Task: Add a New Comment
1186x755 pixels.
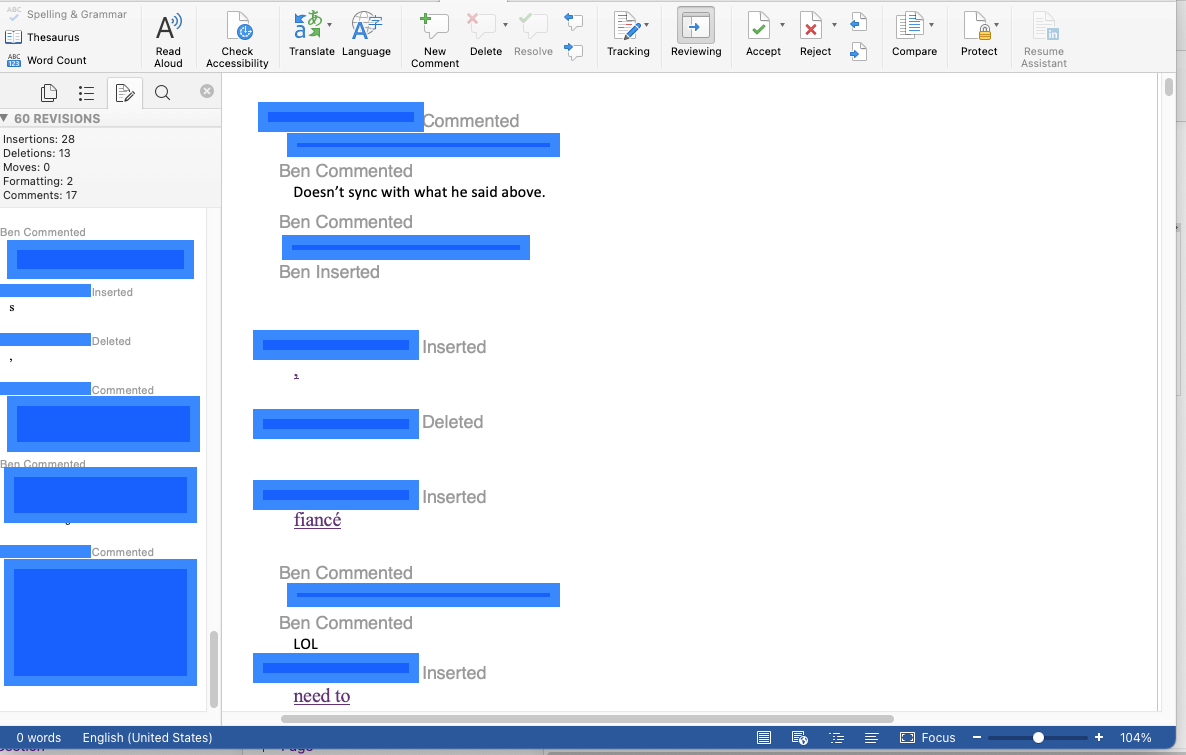Action: click(x=435, y=40)
